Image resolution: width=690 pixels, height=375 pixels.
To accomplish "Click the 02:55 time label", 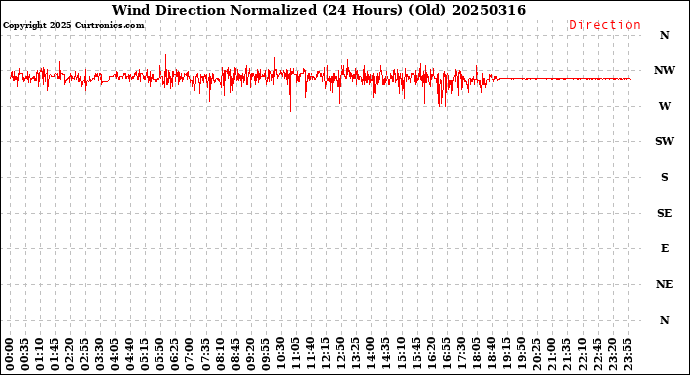I will pyautogui.click(x=85, y=354).
